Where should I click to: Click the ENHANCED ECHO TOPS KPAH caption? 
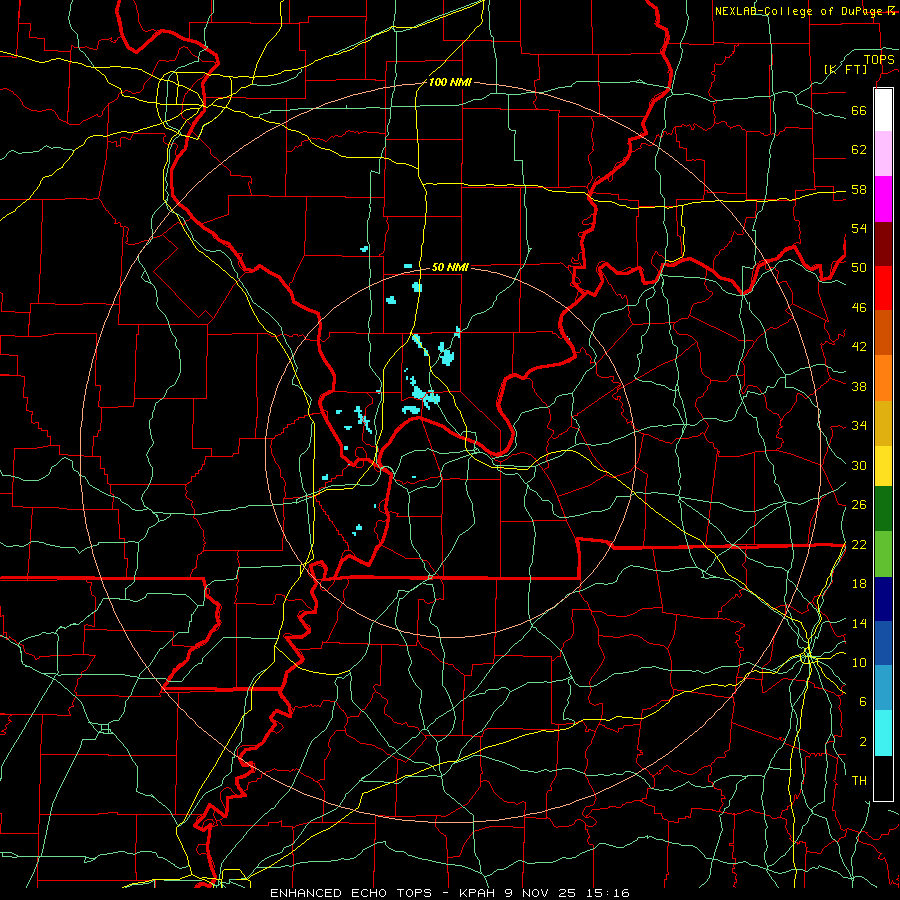(x=450, y=893)
